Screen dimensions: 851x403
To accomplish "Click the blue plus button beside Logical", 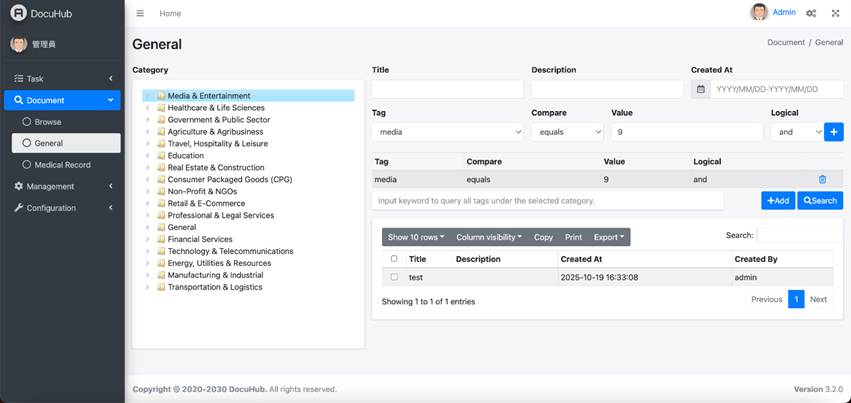I will pyautogui.click(x=834, y=132).
